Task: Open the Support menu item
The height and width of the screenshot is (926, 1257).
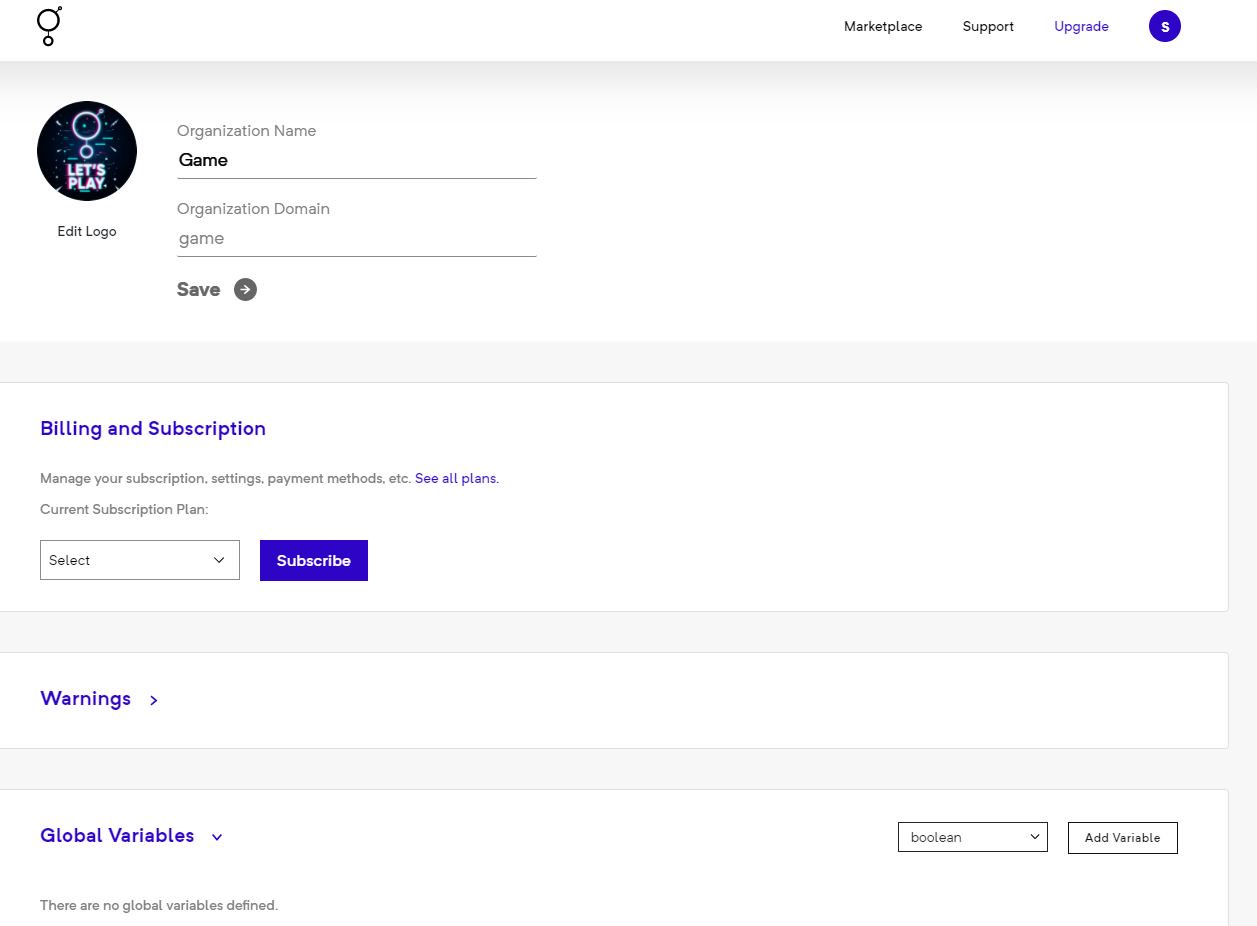Action: (988, 27)
